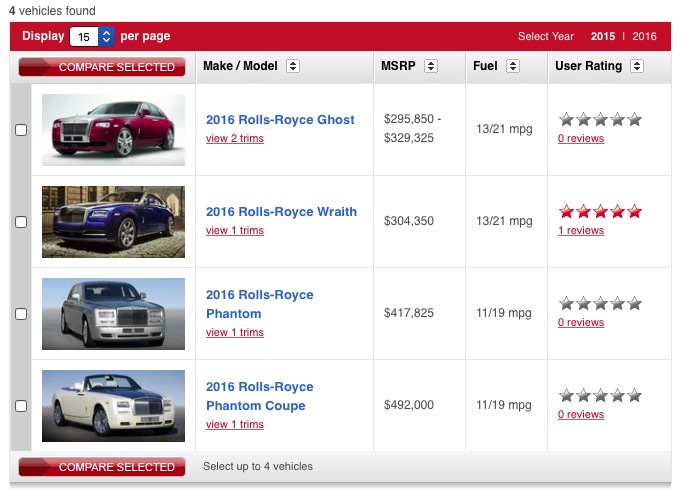Click the MSRP column header text

click(x=398, y=66)
